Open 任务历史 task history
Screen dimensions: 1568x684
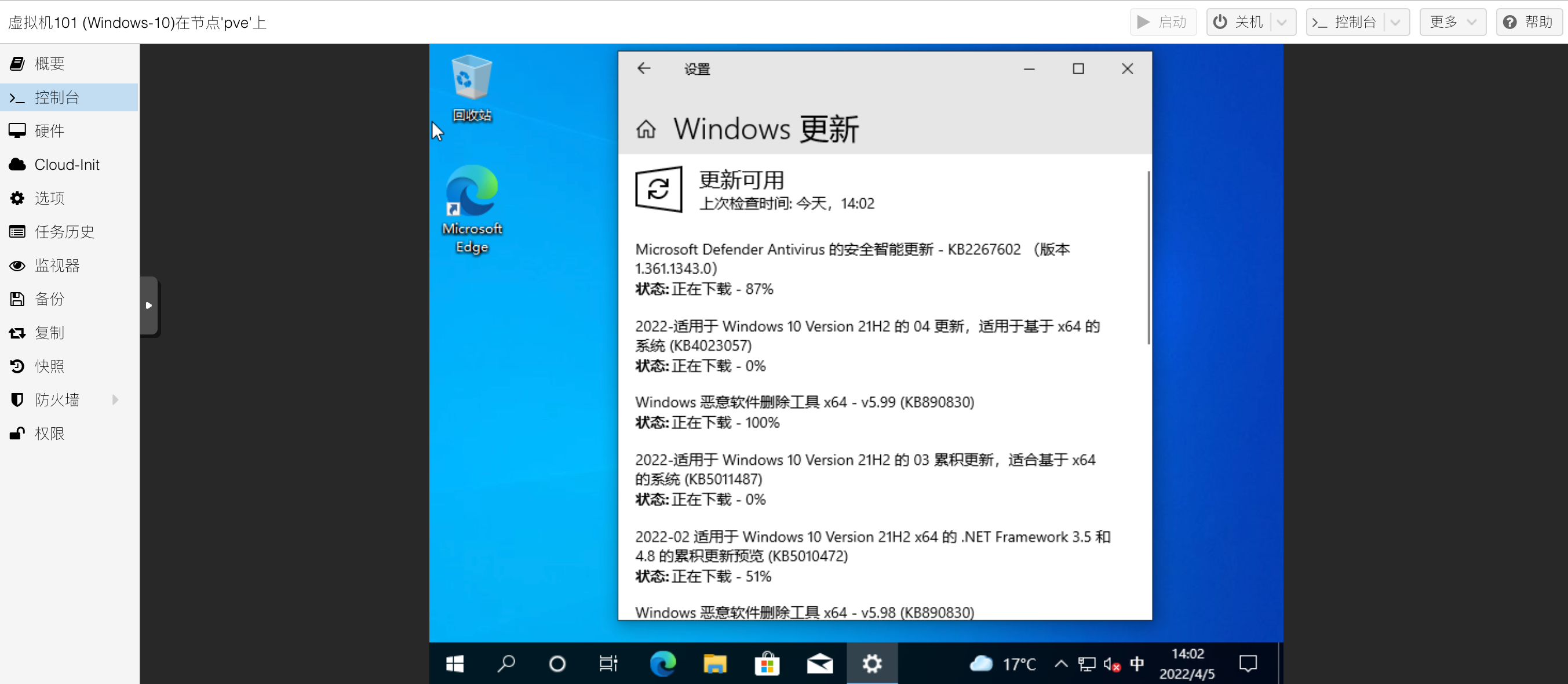point(70,231)
